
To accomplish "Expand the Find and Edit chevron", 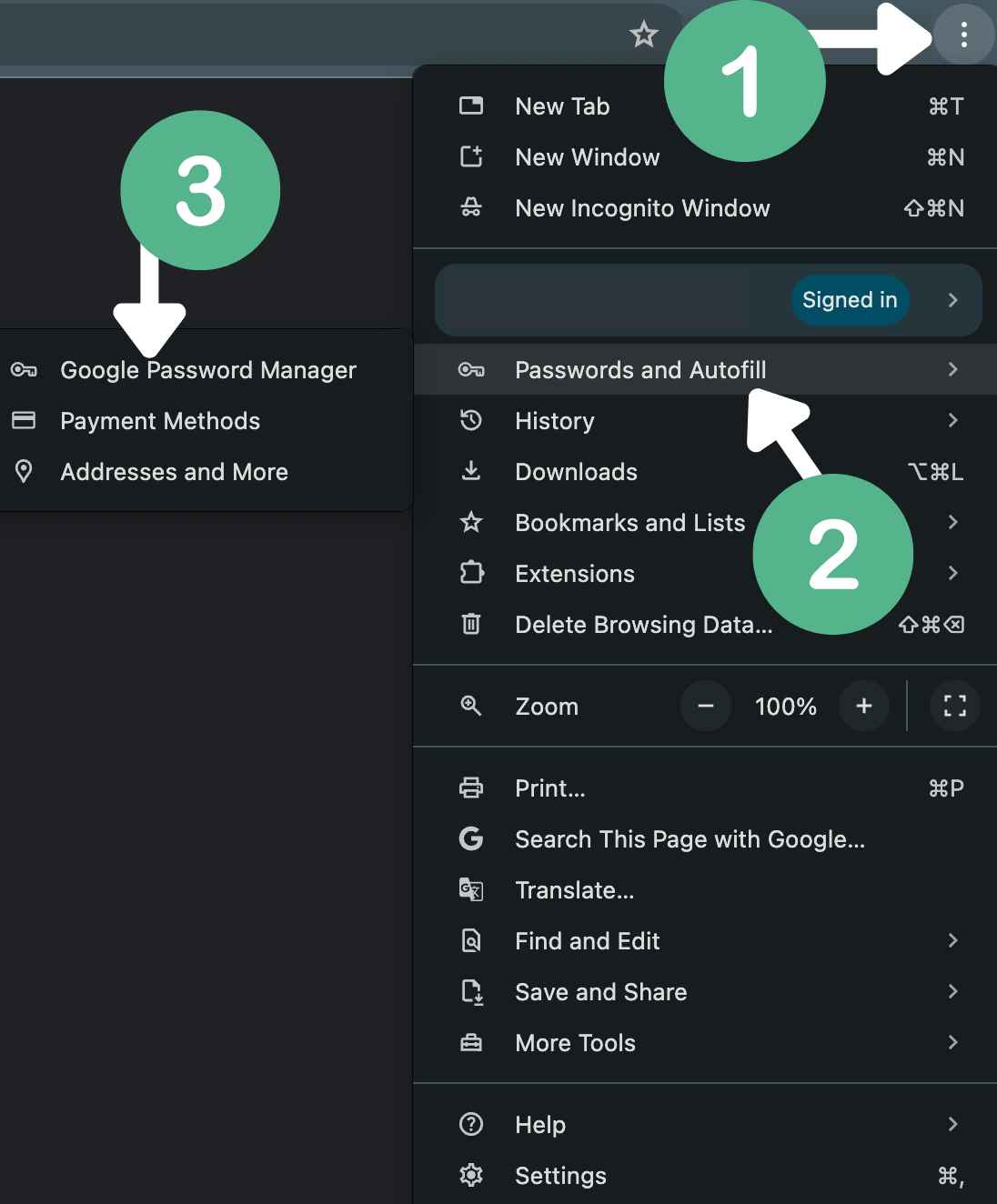I will (952, 940).
